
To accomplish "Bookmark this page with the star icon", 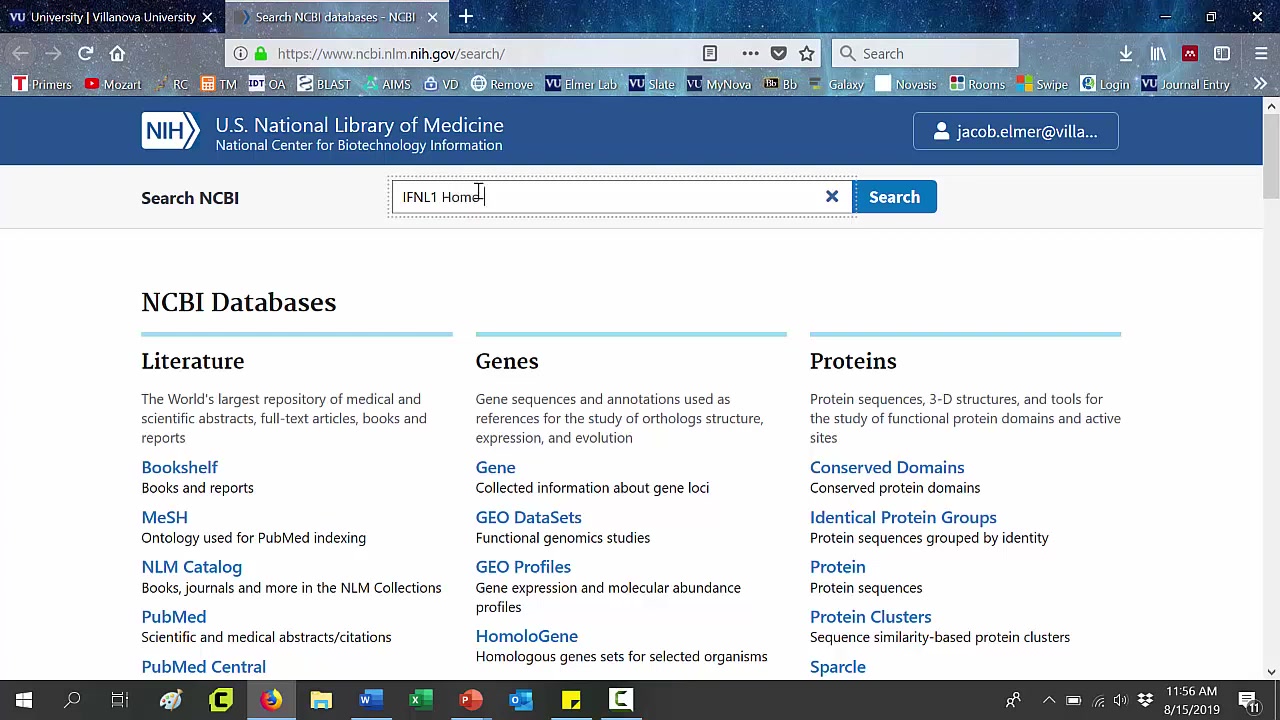I will (807, 54).
